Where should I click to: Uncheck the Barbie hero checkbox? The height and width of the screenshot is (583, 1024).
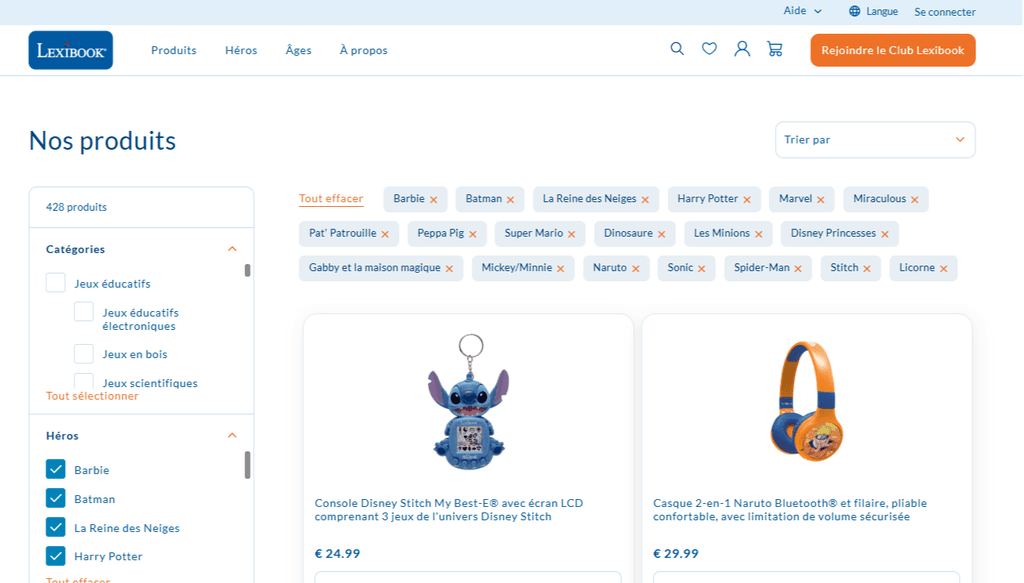[56, 469]
